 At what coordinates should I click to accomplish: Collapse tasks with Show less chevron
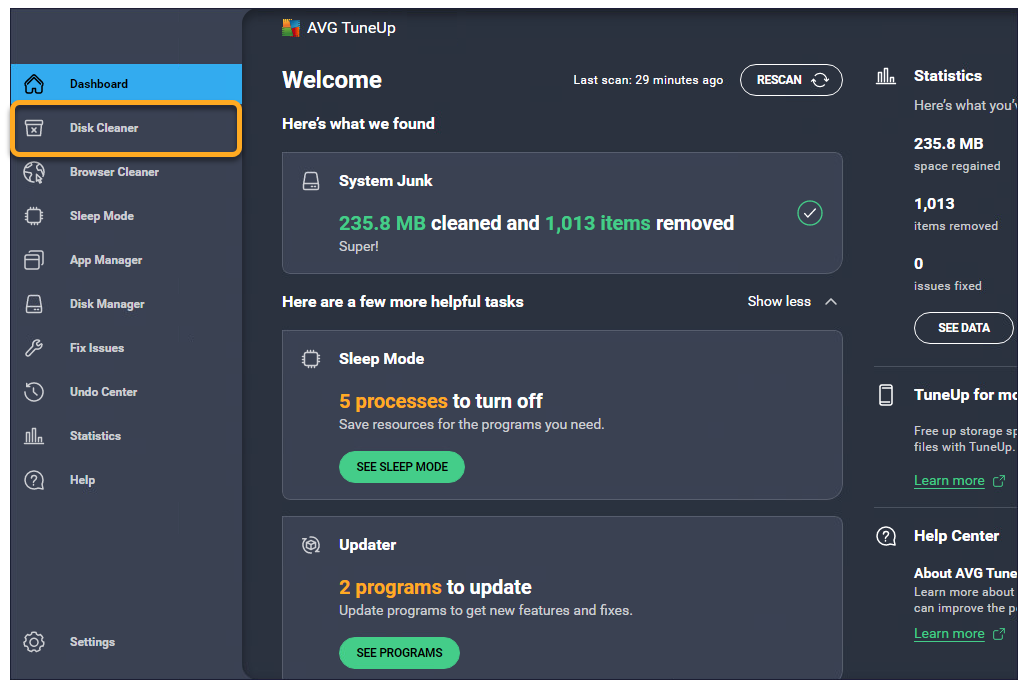click(830, 301)
